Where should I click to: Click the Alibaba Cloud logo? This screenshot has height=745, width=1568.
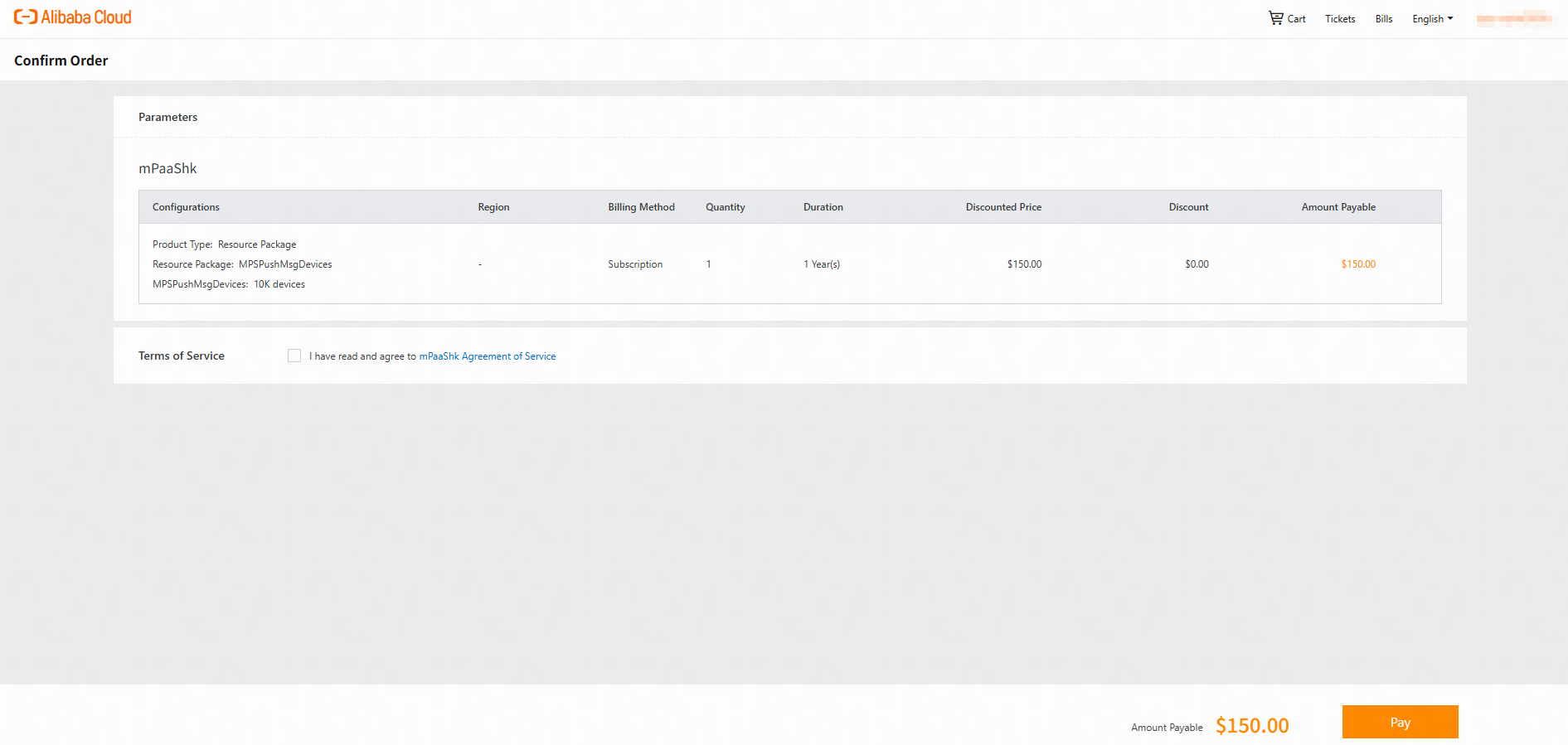pyautogui.click(x=73, y=17)
